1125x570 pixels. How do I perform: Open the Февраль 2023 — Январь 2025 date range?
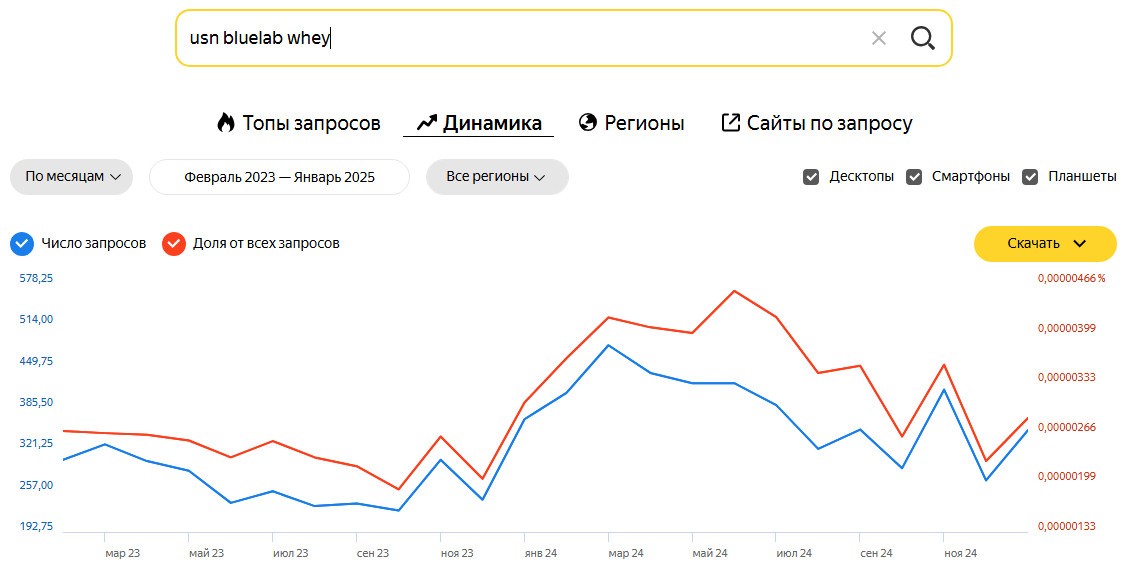pyautogui.click(x=279, y=177)
